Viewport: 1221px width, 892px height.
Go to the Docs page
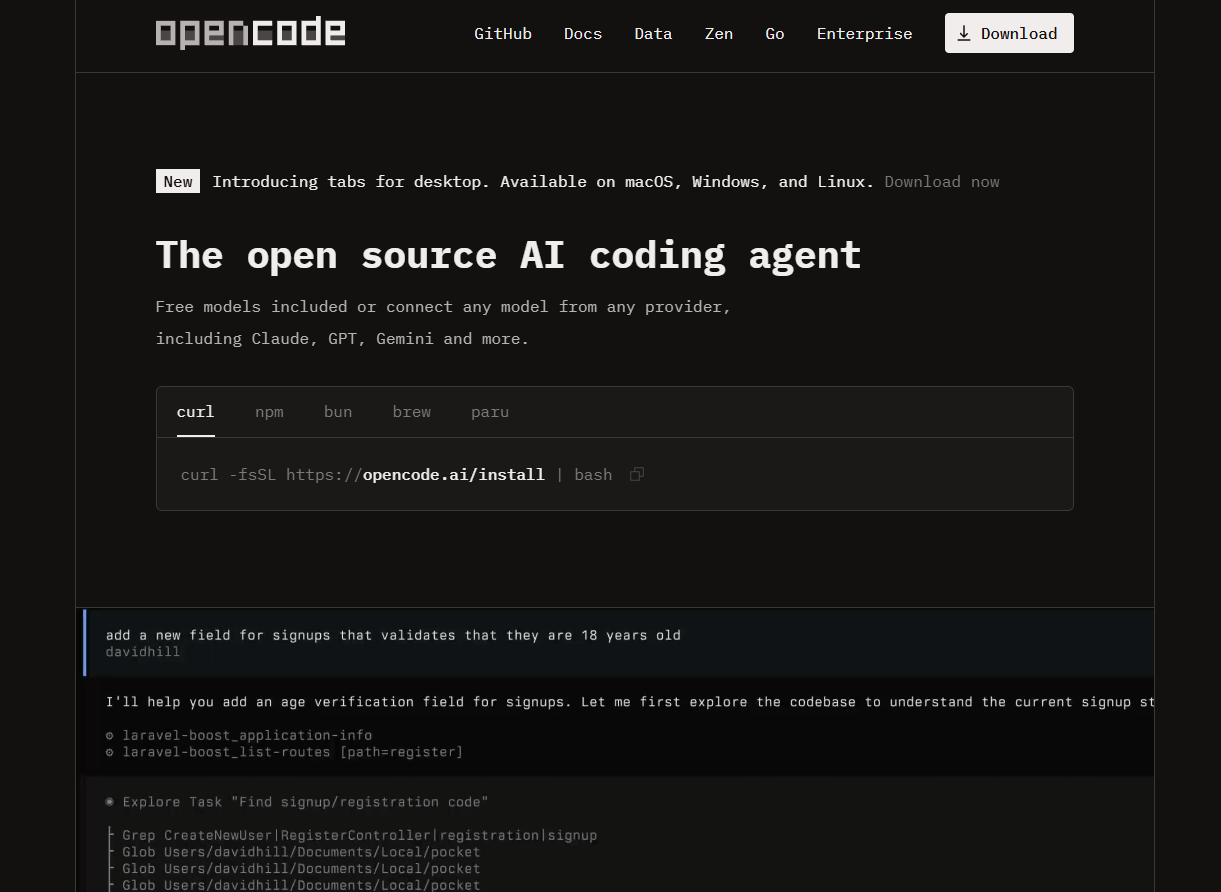[x=583, y=33]
